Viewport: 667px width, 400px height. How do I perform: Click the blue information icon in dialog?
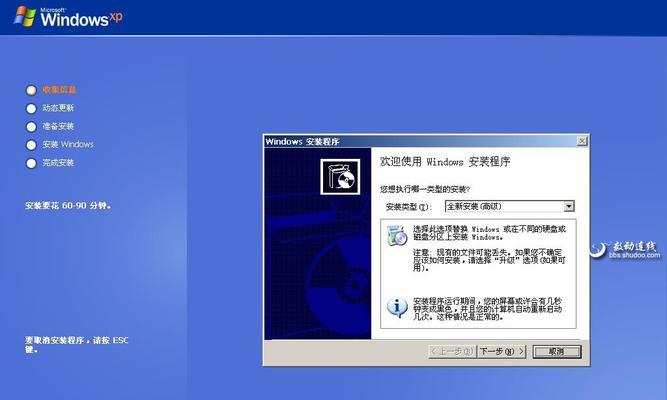tap(397, 306)
